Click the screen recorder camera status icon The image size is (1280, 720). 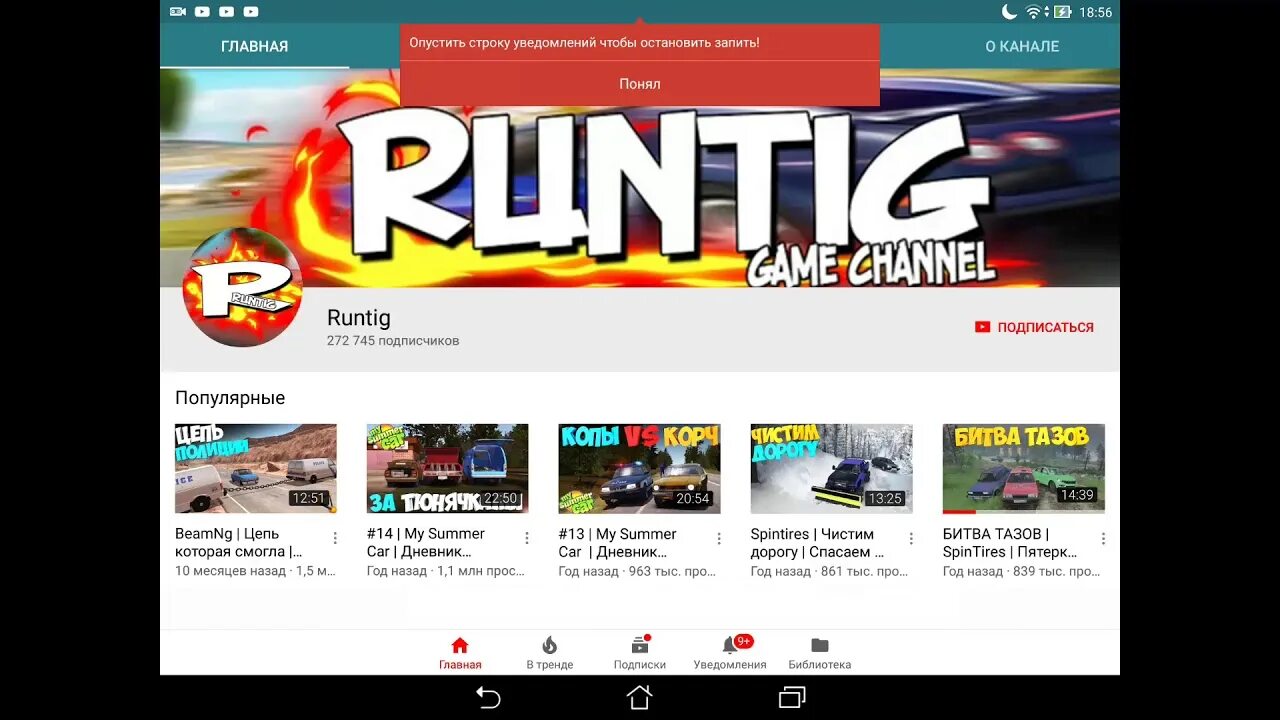(x=178, y=12)
